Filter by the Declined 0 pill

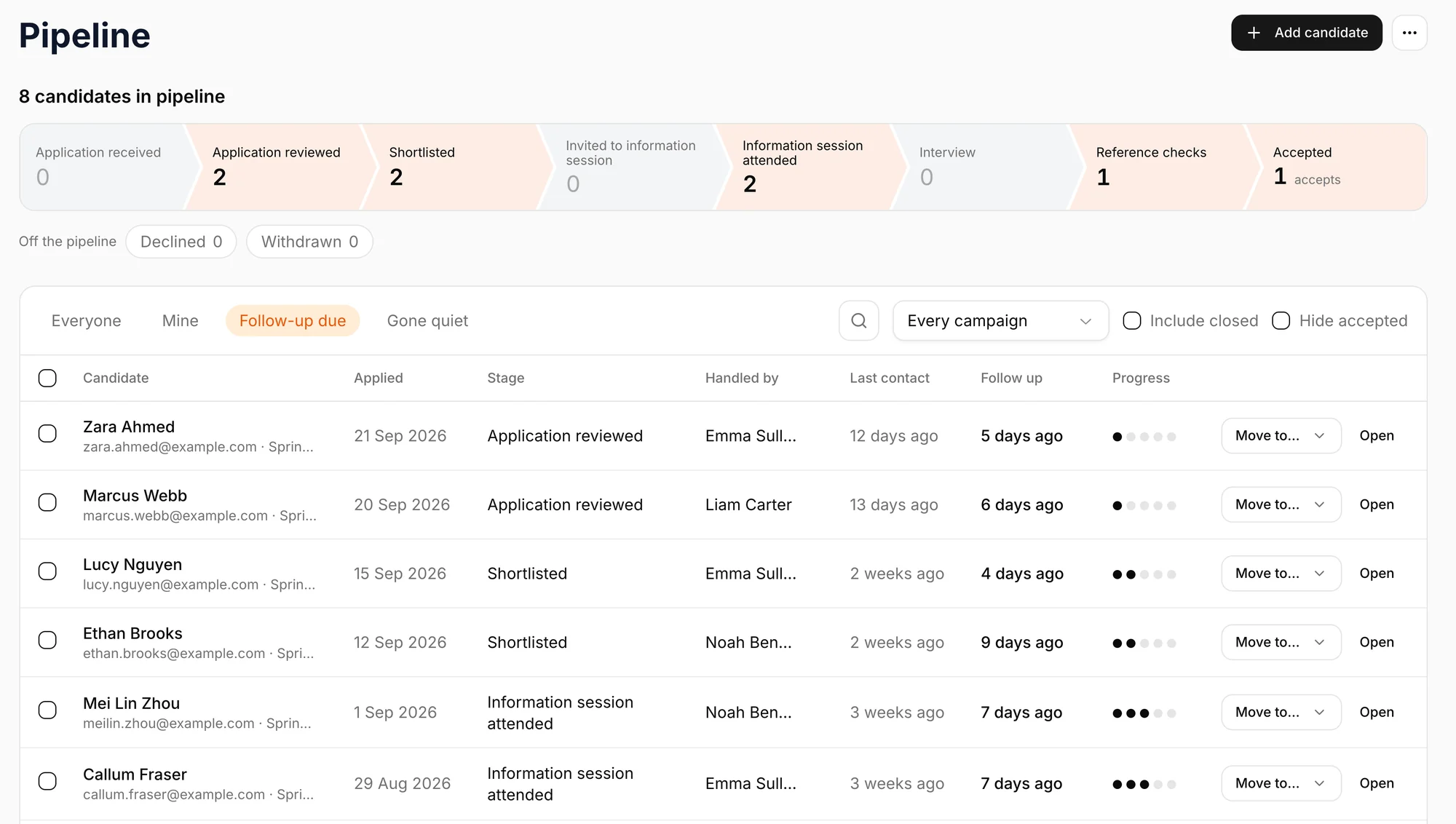[181, 242]
